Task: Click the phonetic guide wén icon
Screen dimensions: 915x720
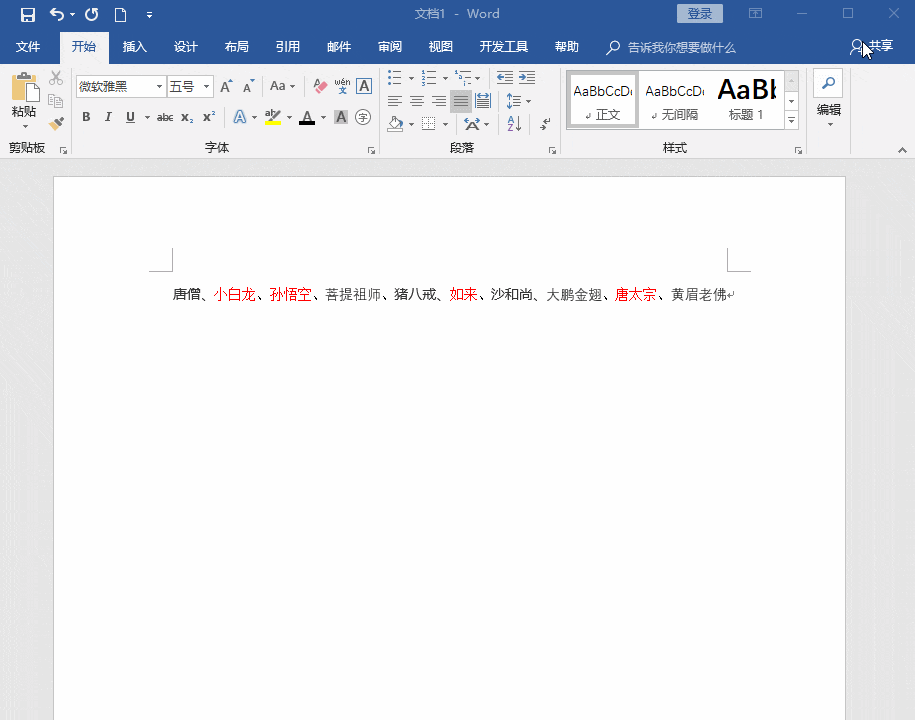Action: pos(342,86)
